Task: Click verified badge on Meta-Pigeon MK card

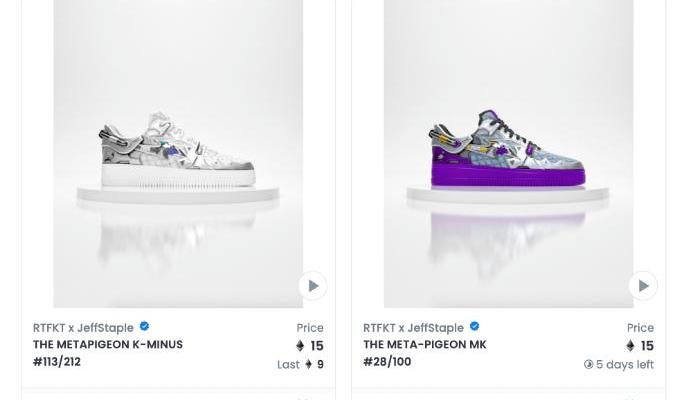Action: click(x=474, y=327)
